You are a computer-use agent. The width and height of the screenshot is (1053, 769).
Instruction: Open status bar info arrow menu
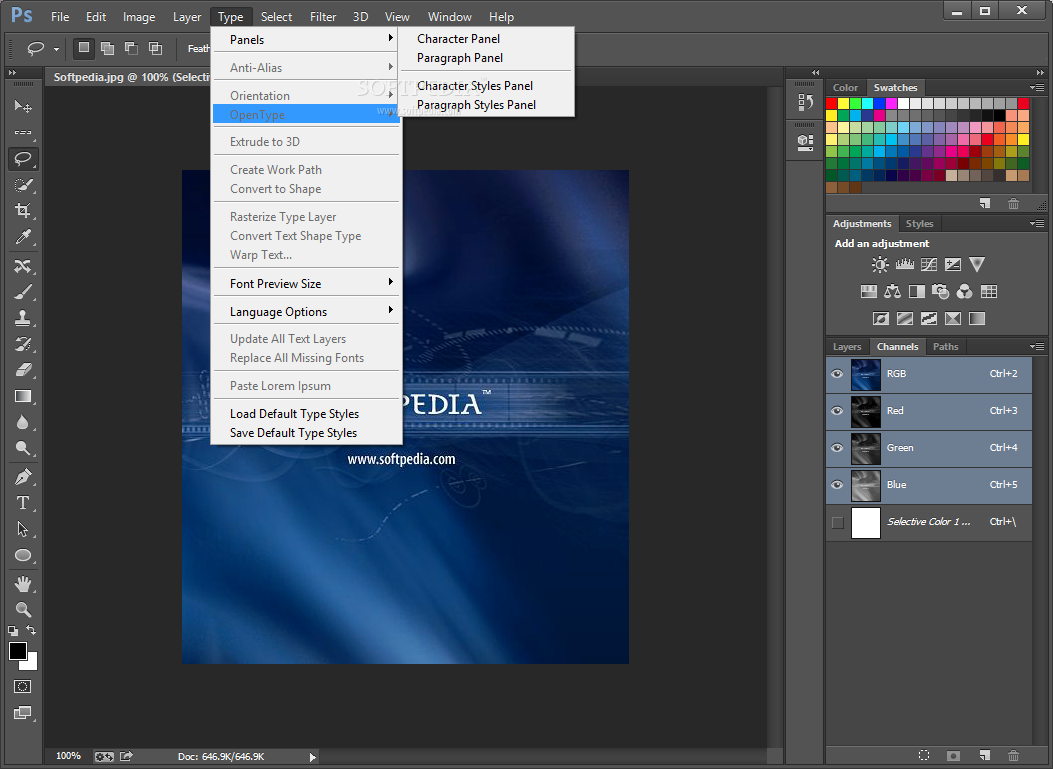312,757
